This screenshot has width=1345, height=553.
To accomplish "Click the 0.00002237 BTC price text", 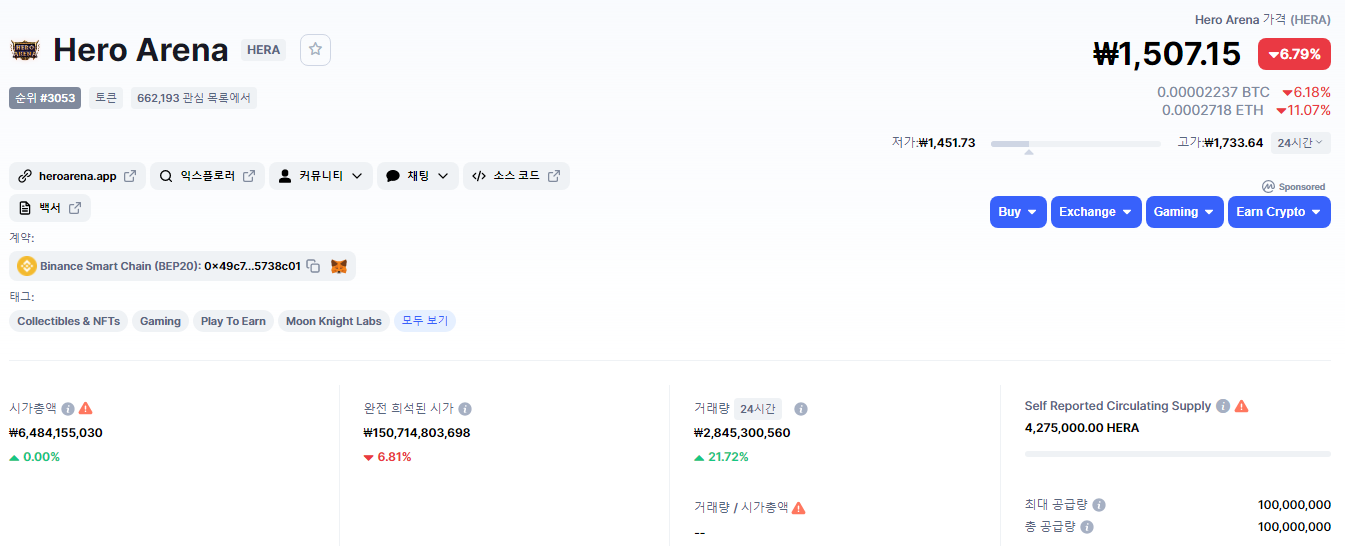I will (x=1213, y=92).
